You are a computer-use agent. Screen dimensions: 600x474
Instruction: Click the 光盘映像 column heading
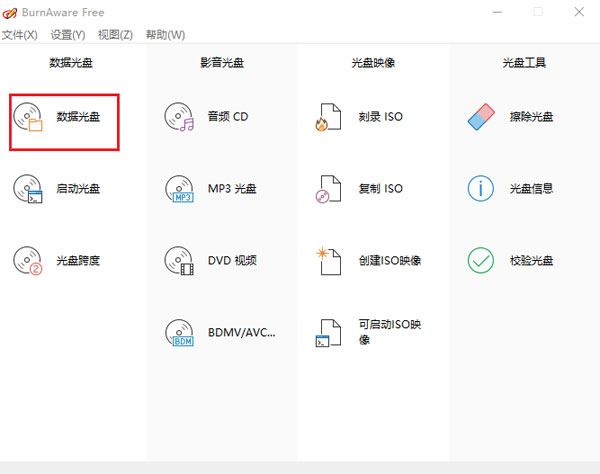coord(373,63)
